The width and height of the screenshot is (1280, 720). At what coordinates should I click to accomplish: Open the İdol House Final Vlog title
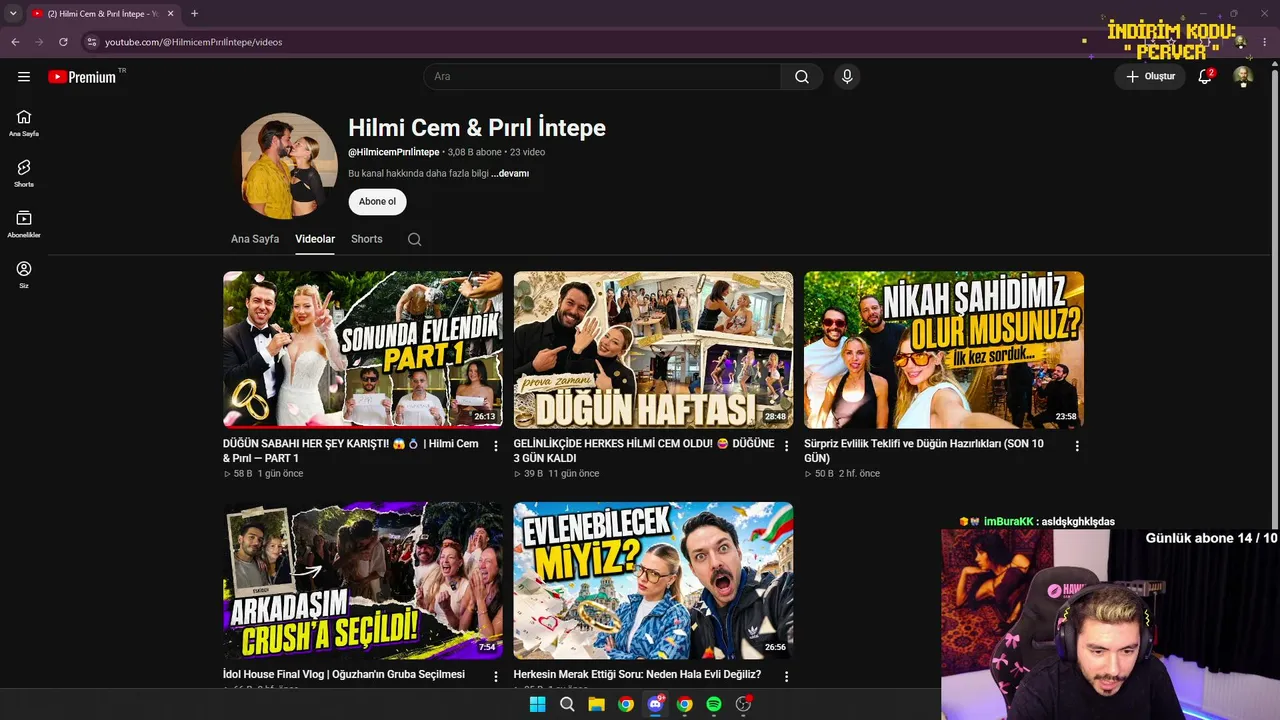344,675
